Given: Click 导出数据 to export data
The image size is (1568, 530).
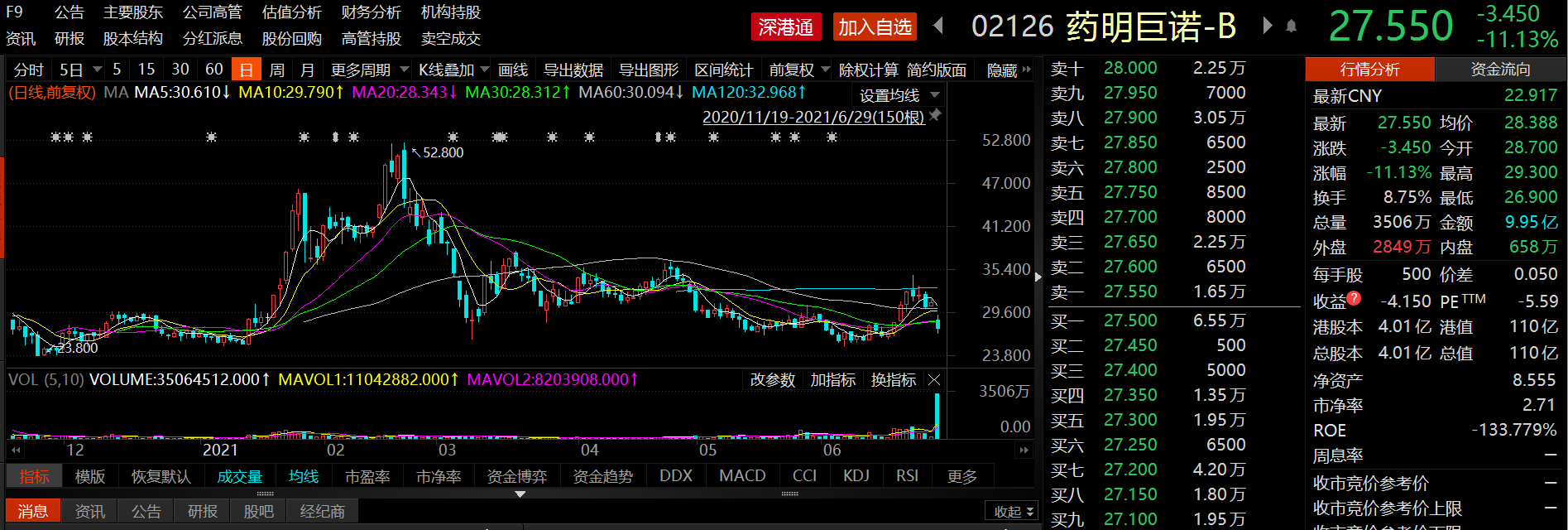Looking at the screenshot, I should point(573,70).
